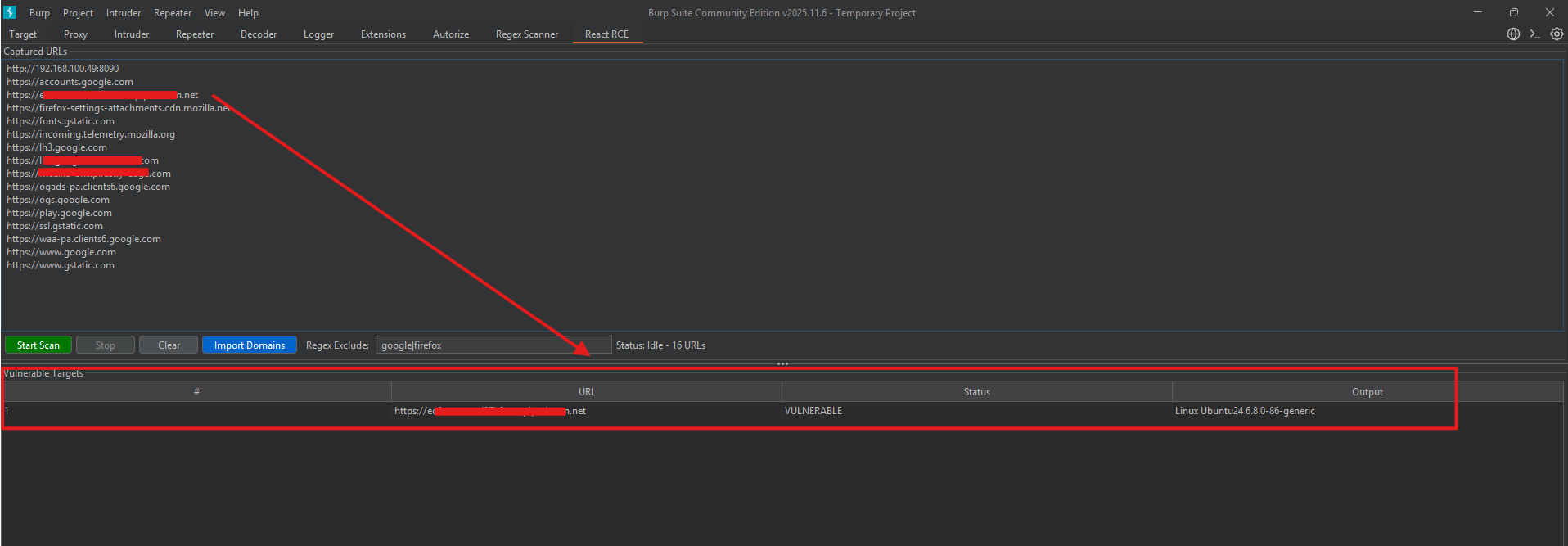Select row number 1 in Vulnerable Targets
The image size is (1568, 546).
pos(196,411)
